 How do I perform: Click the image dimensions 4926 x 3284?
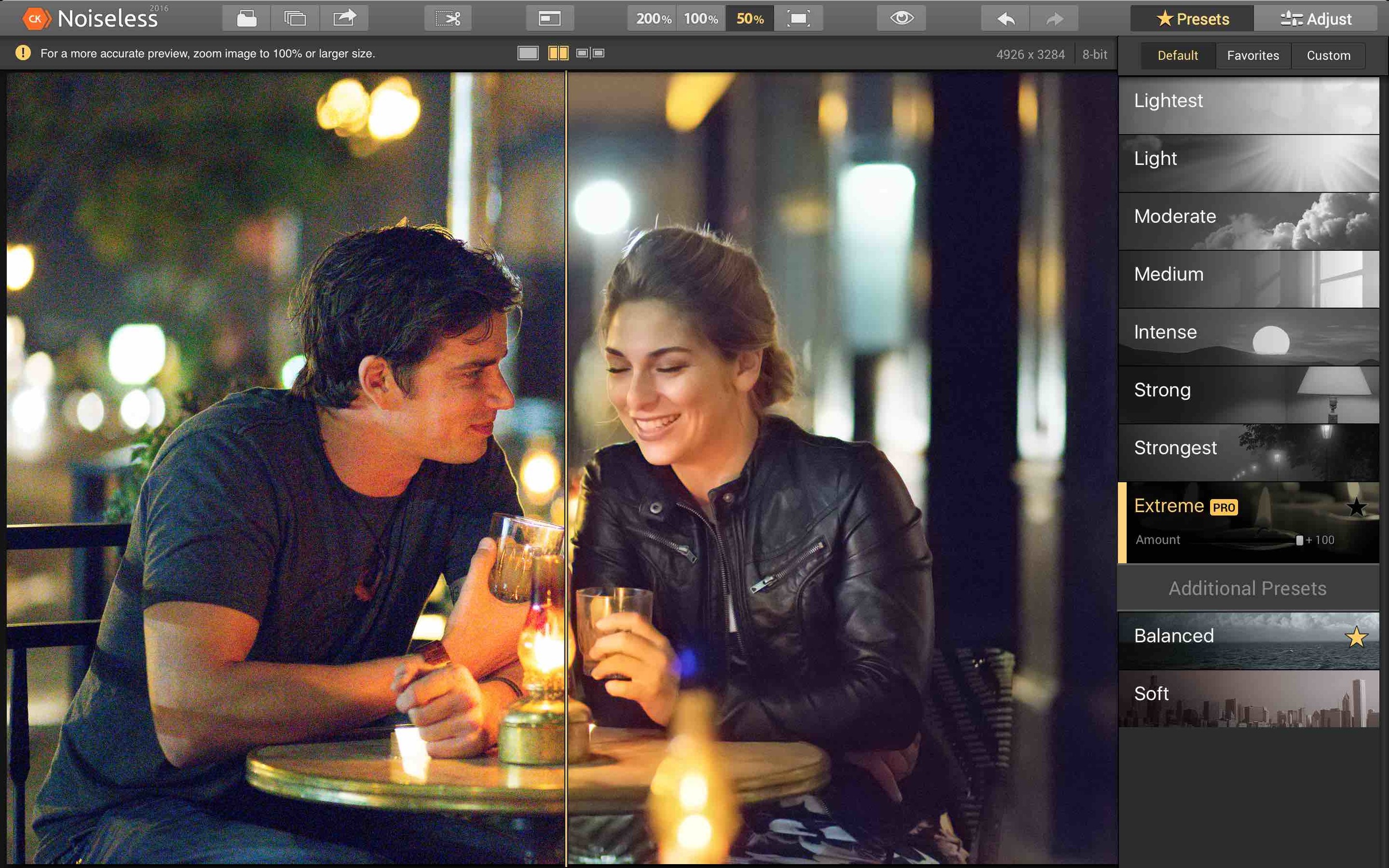(1030, 54)
